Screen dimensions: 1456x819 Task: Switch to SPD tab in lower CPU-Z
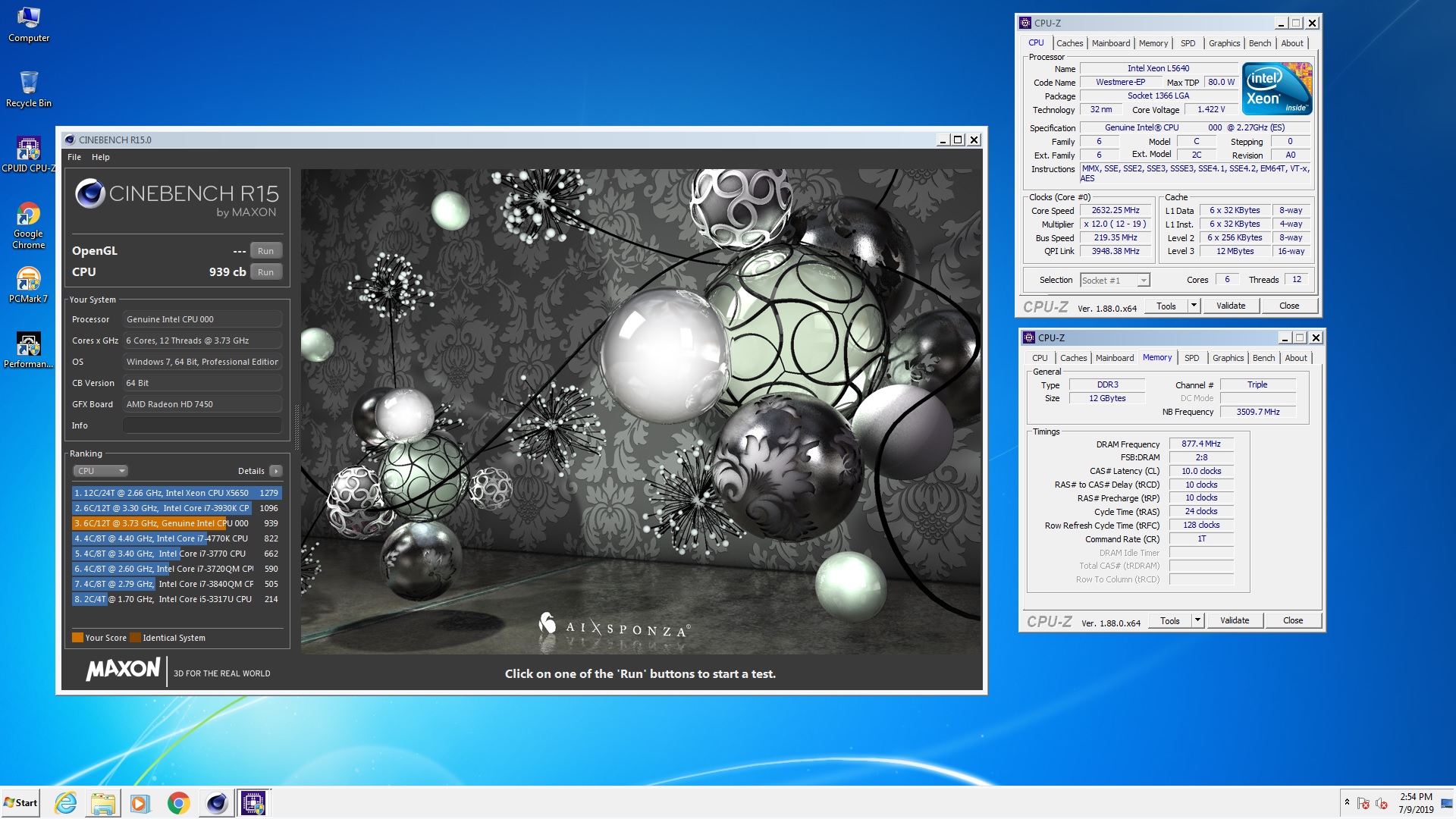[1192, 358]
